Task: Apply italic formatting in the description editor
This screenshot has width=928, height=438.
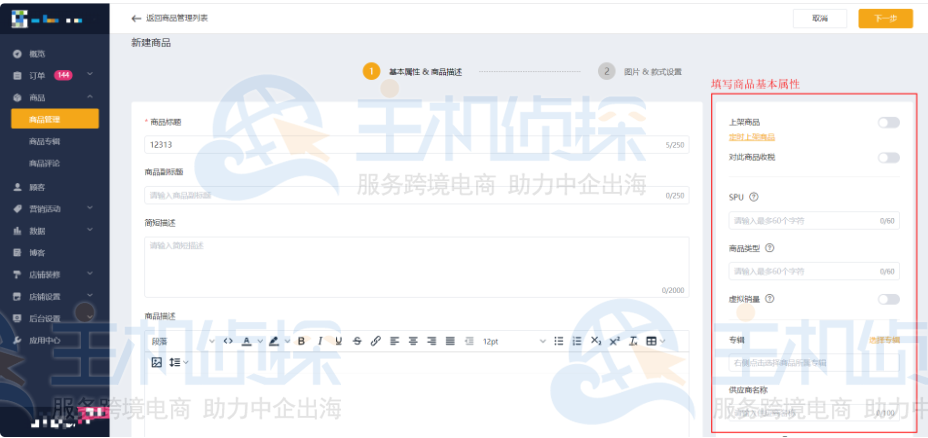Action: pyautogui.click(x=320, y=341)
